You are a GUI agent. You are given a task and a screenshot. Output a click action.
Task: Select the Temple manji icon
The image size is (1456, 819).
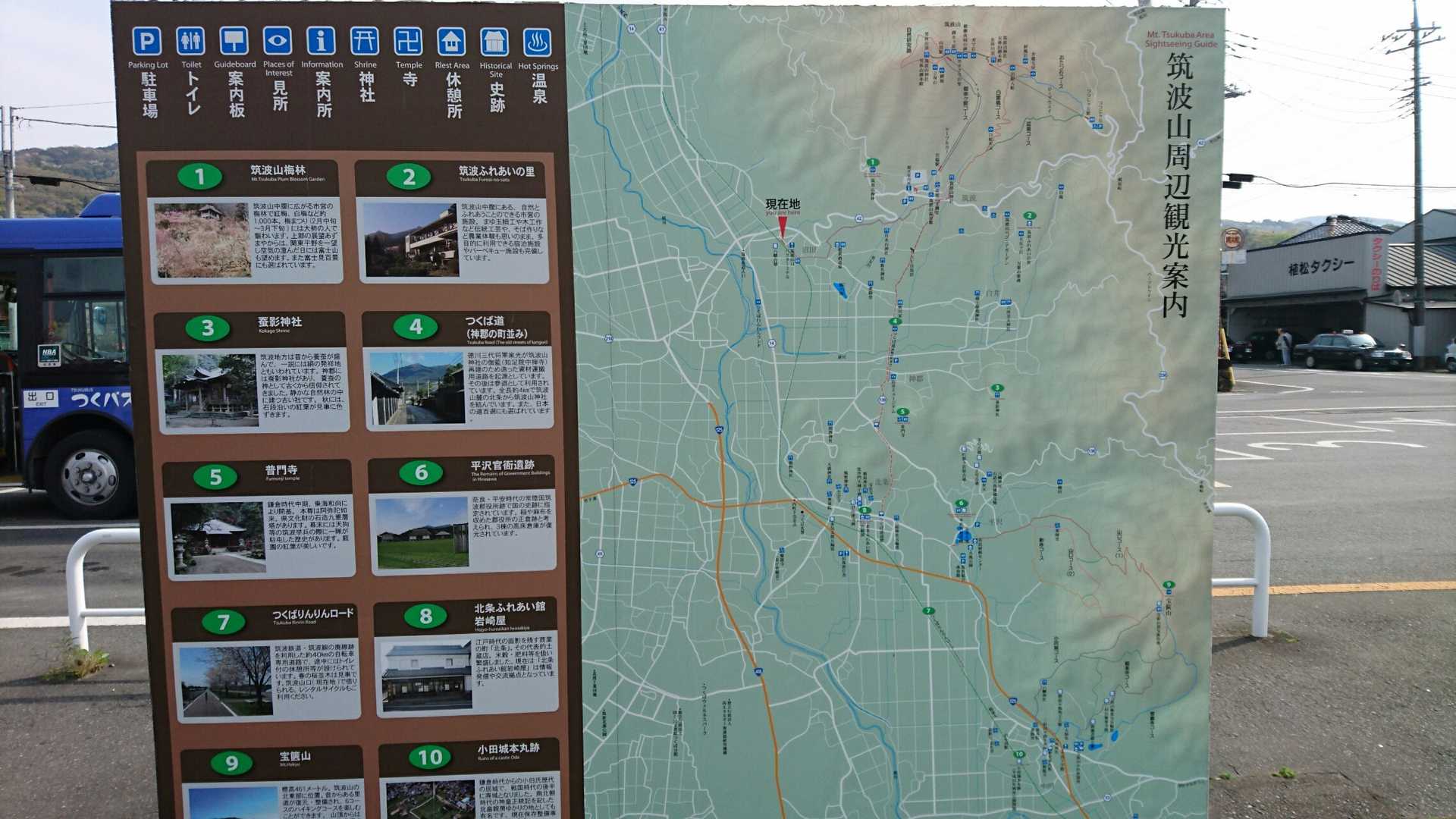(408, 42)
